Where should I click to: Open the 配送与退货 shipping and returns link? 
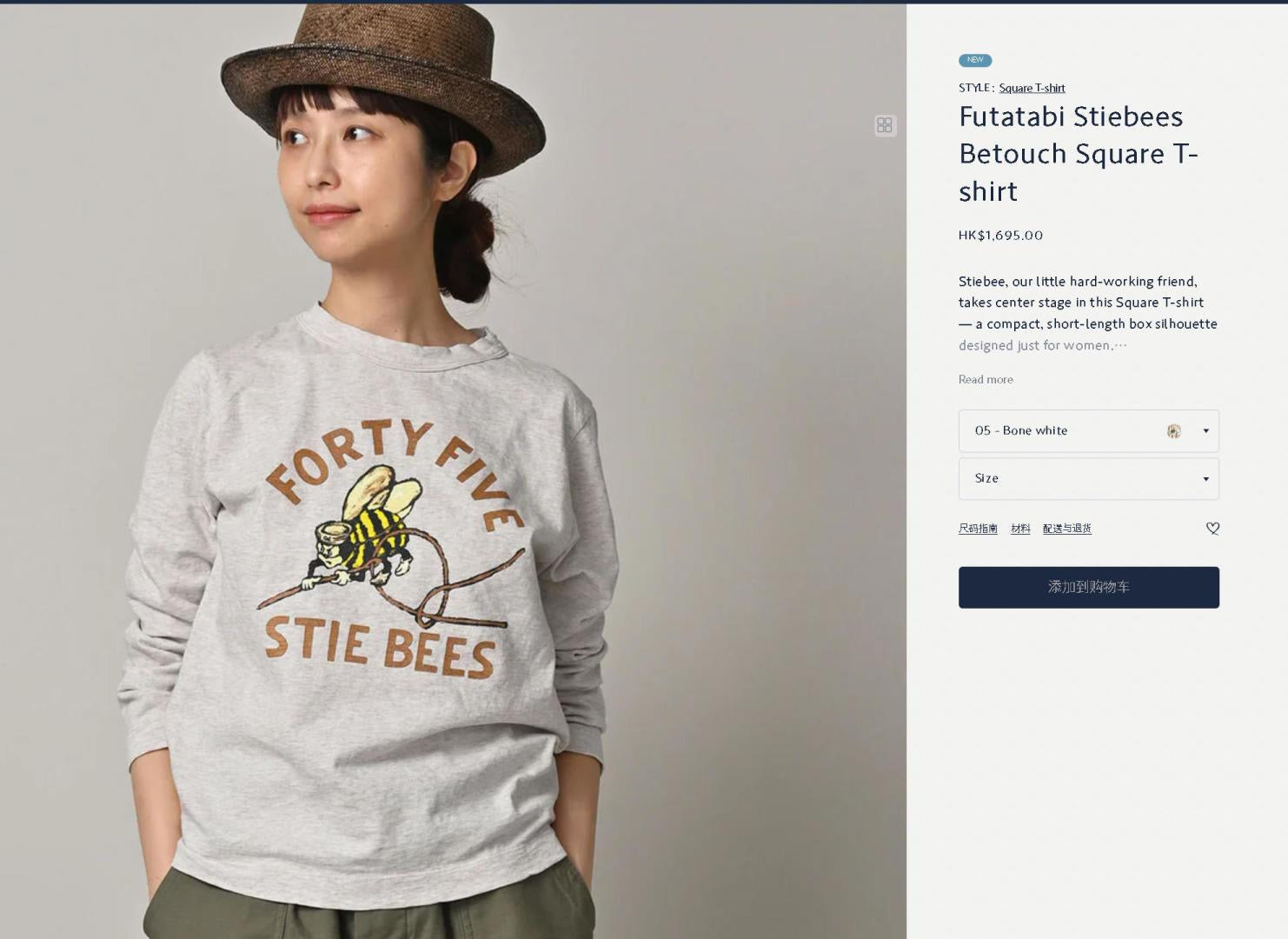(1066, 529)
